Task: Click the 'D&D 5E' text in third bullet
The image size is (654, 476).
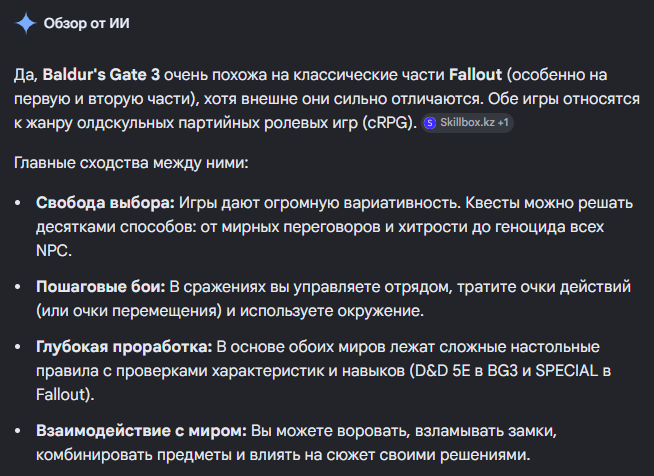Action: [x=442, y=371]
